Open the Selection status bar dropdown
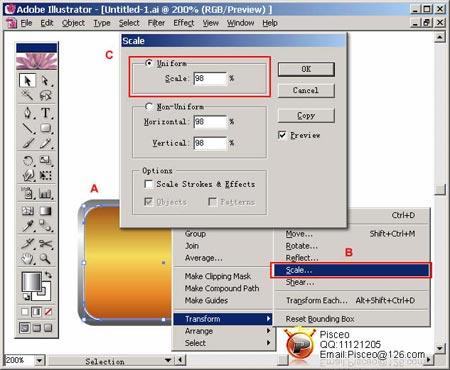Viewport: 450px width, 370px height. [x=168, y=360]
